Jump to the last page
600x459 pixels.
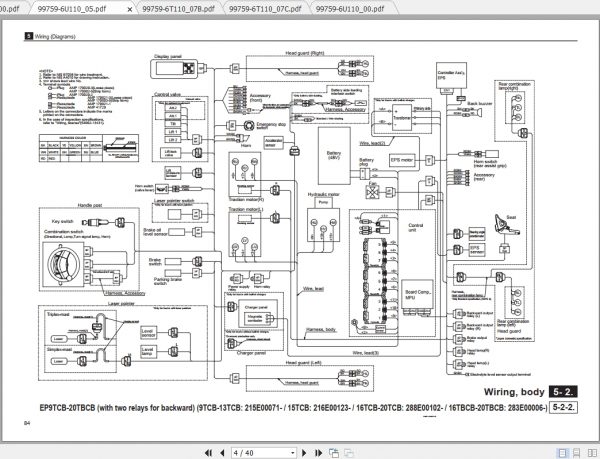(318, 453)
